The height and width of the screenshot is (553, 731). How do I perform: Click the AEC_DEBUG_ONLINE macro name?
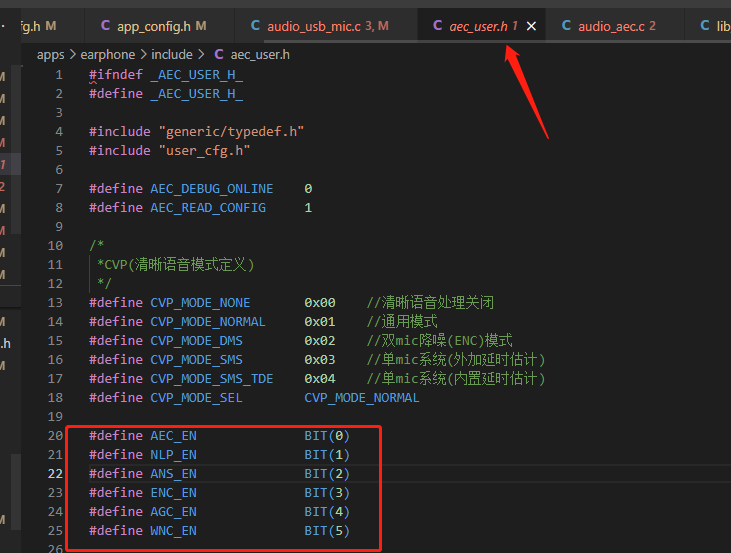pos(212,189)
